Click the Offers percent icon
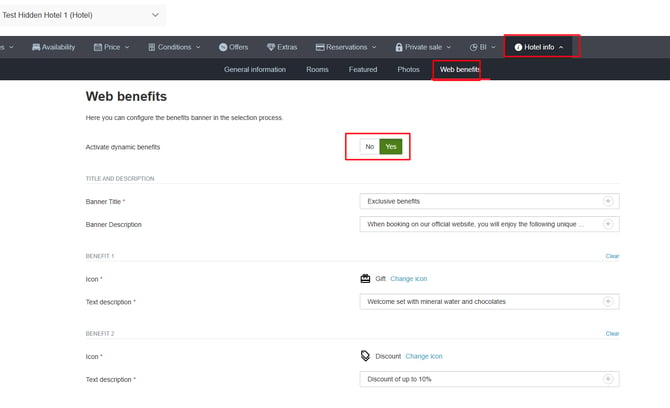Viewport: 670px width, 408px height. click(223, 47)
